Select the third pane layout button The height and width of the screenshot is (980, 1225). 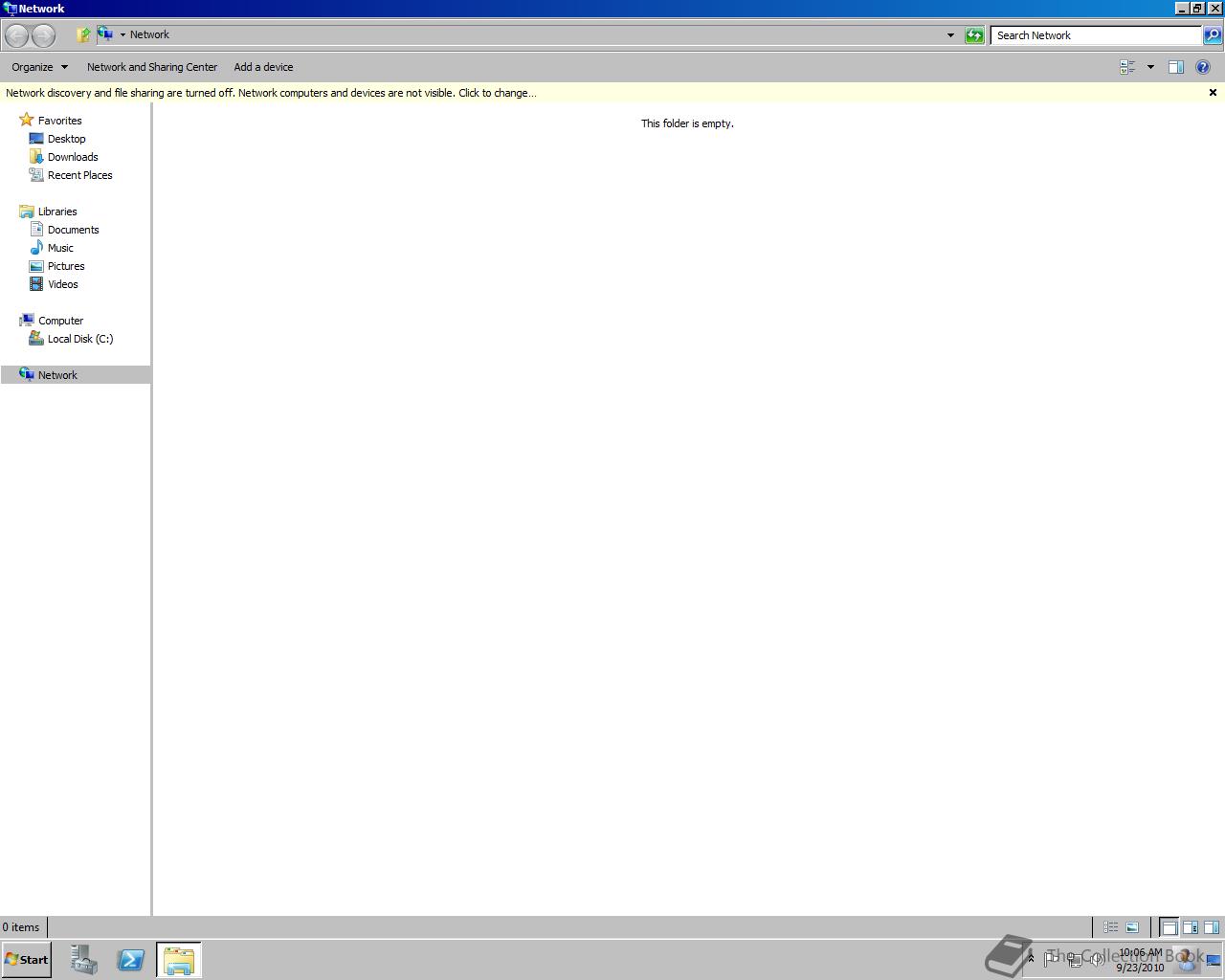tap(1212, 927)
